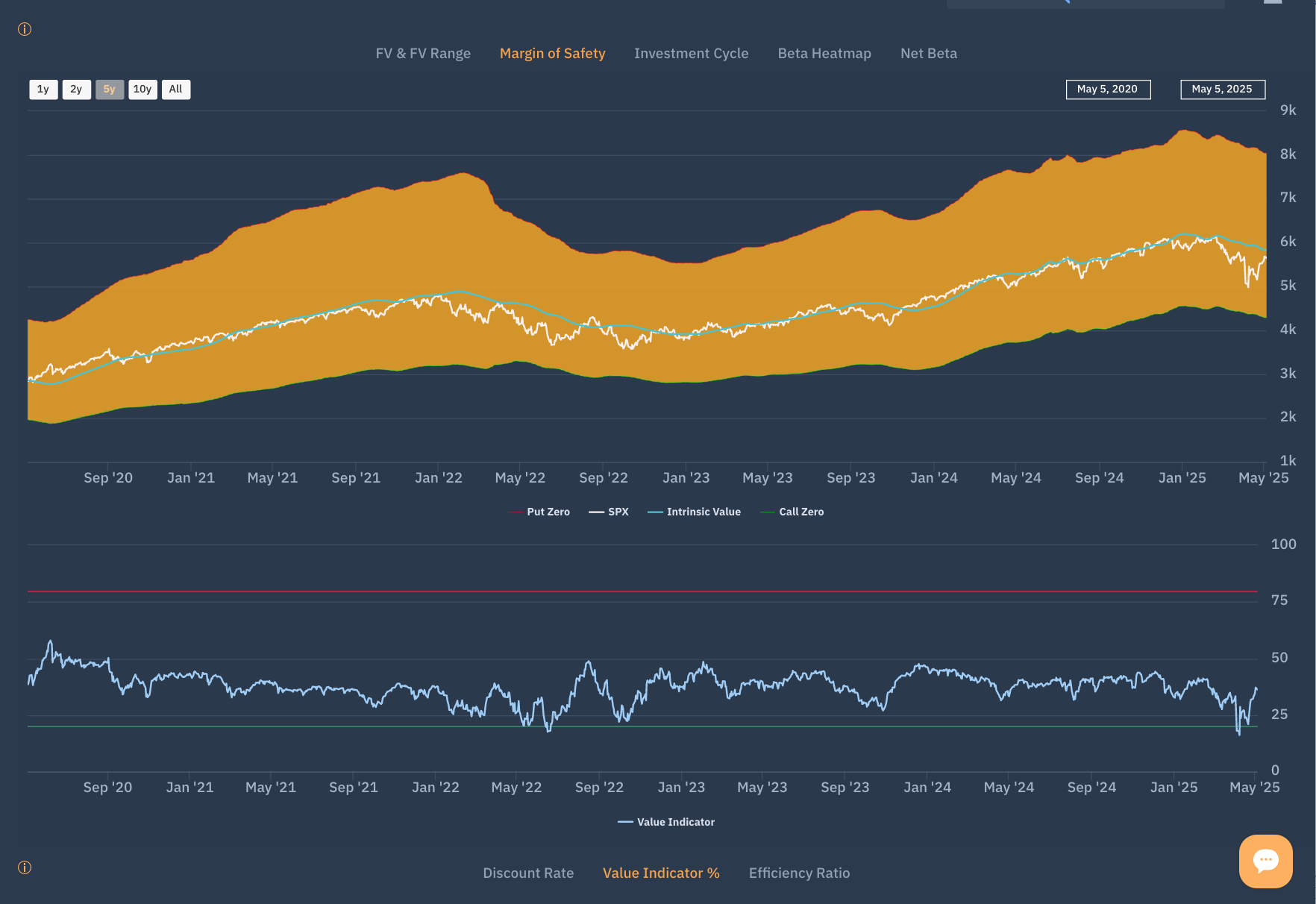
Task: Open the chat support bubble icon
Action: (1265, 861)
